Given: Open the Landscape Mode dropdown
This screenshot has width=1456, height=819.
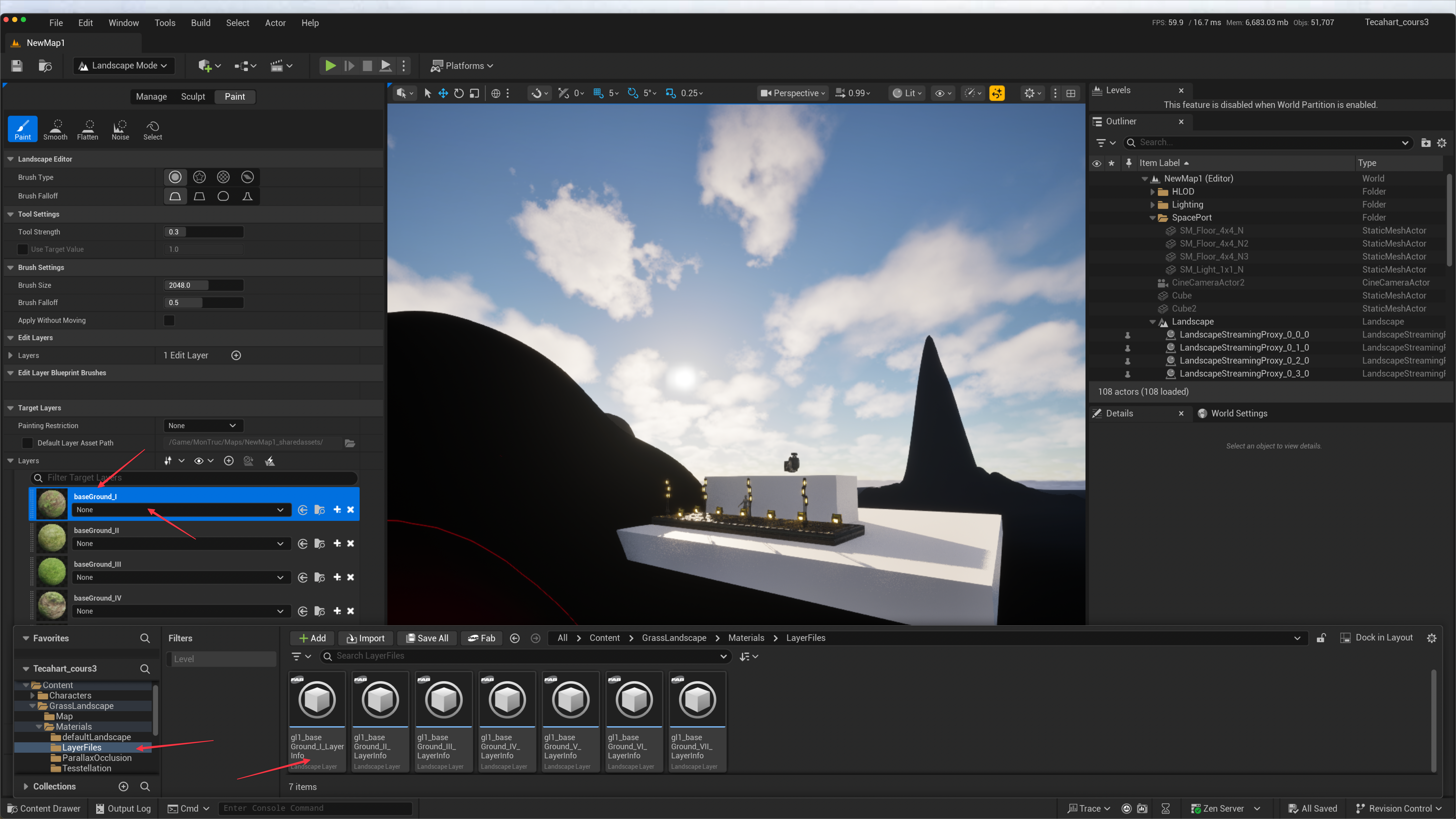Looking at the screenshot, I should (x=123, y=66).
